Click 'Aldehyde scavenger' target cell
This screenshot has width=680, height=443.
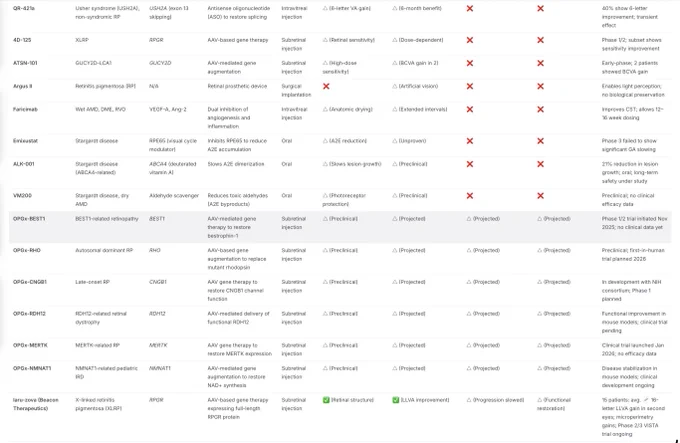[x=174, y=195]
